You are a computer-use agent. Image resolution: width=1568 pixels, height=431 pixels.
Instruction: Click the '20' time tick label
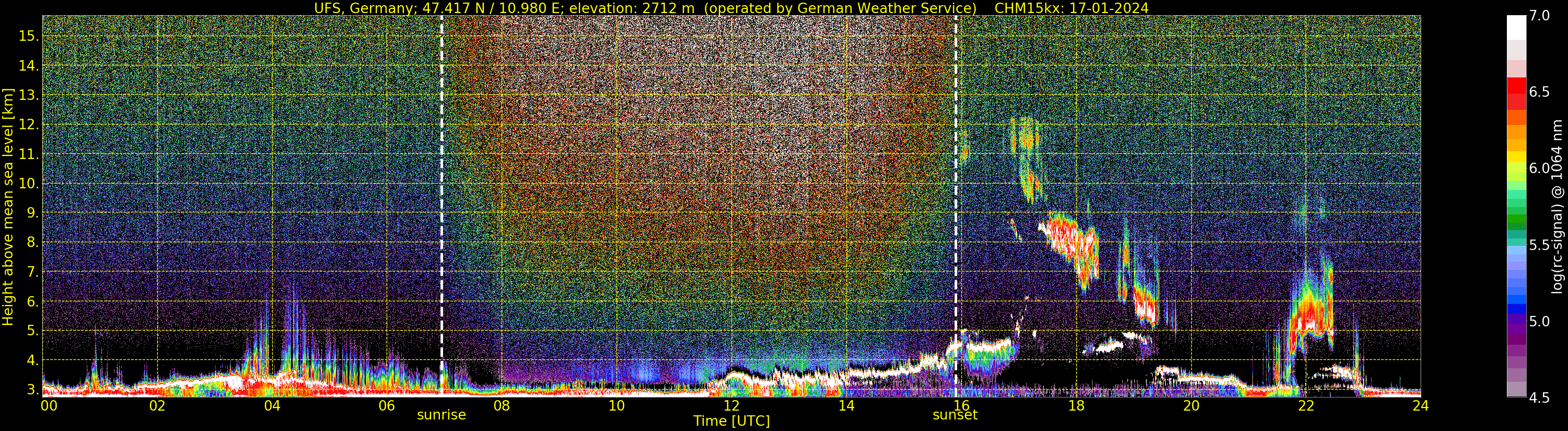click(x=1191, y=406)
